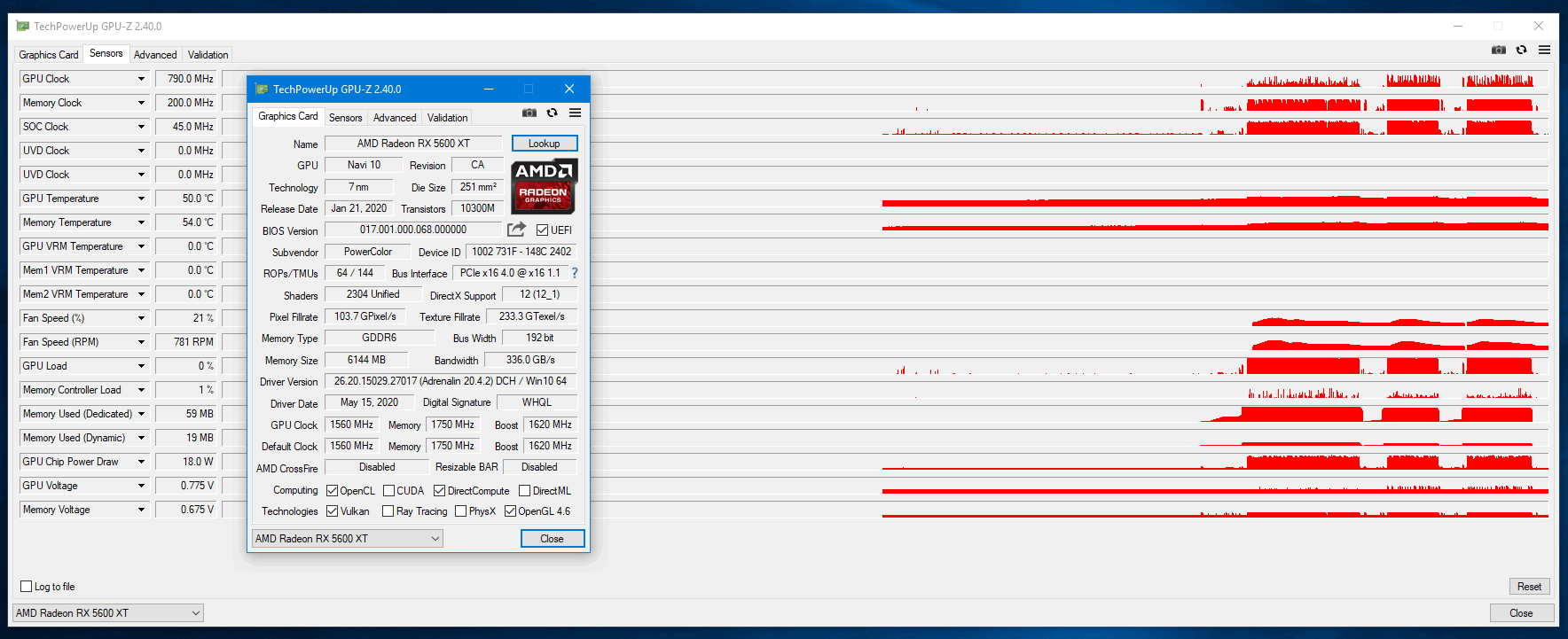Open Advanced tab in back window
Image resolution: width=1568 pixels, height=639 pixels.
(x=155, y=55)
